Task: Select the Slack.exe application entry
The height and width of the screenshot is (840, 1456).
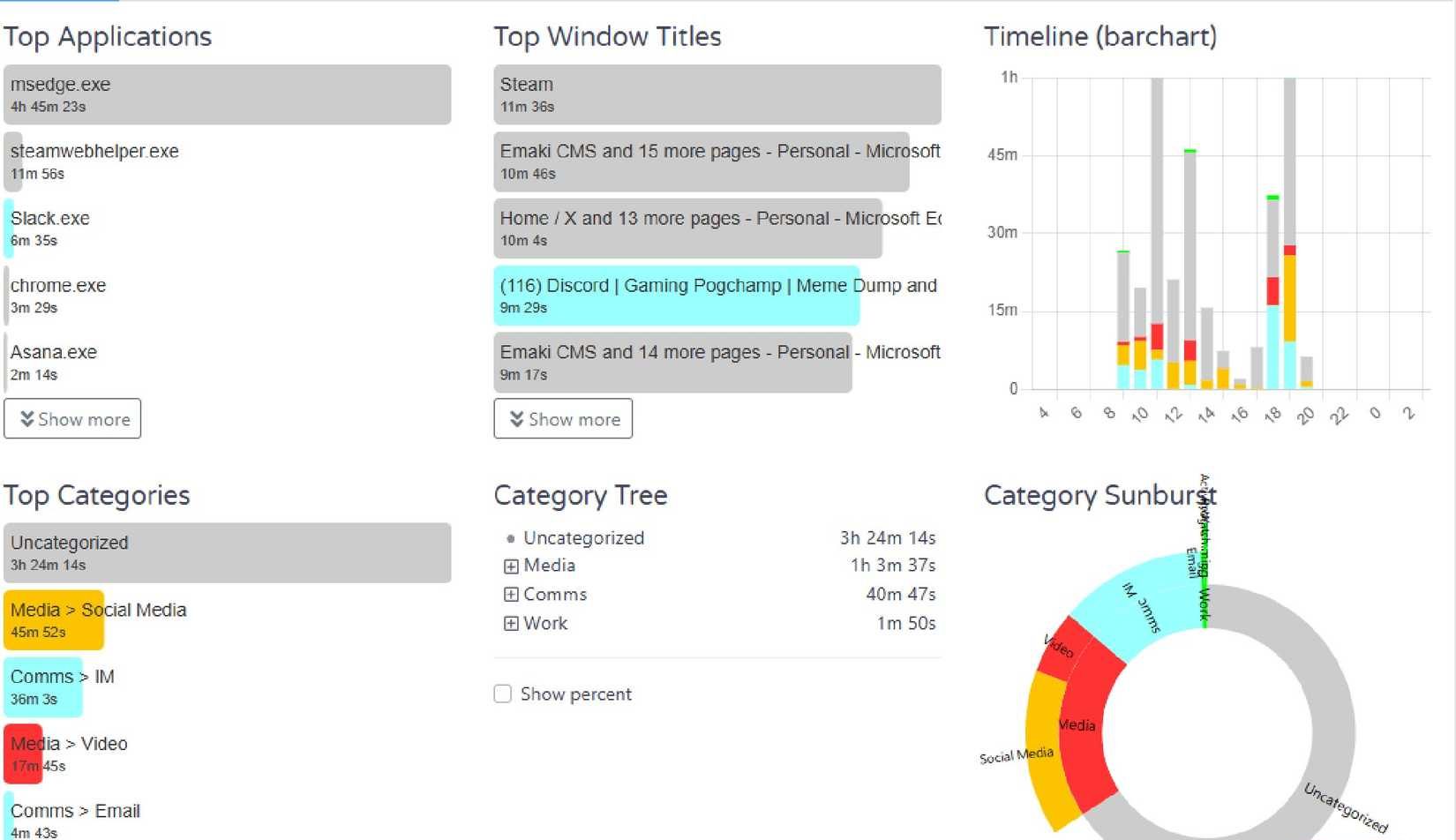Action: pos(227,229)
